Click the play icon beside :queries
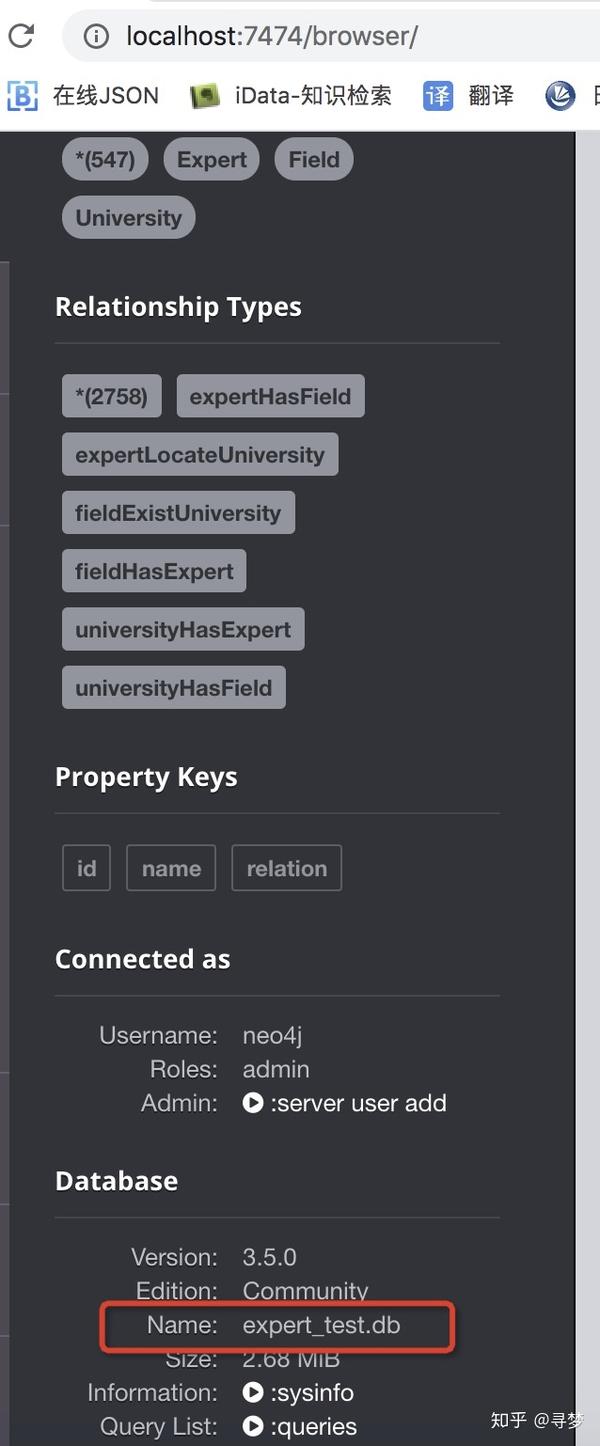The width and height of the screenshot is (600, 1446). (x=253, y=1427)
